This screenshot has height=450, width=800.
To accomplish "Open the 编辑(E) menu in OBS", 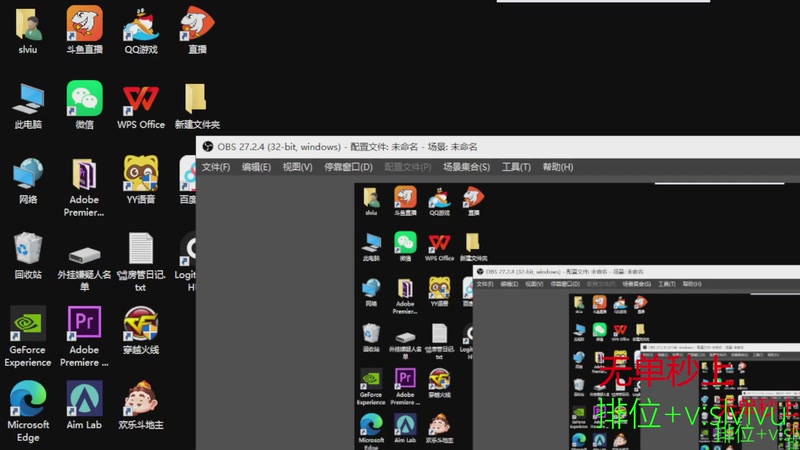I will [256, 167].
